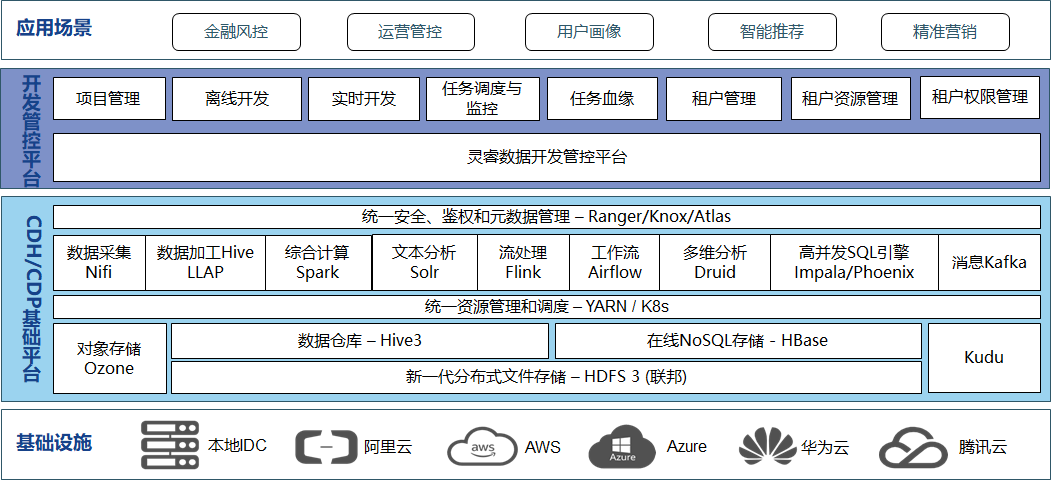This screenshot has height=480, width=1051.
Task: Select the 华为云 petal logo icon
Action: (765, 446)
